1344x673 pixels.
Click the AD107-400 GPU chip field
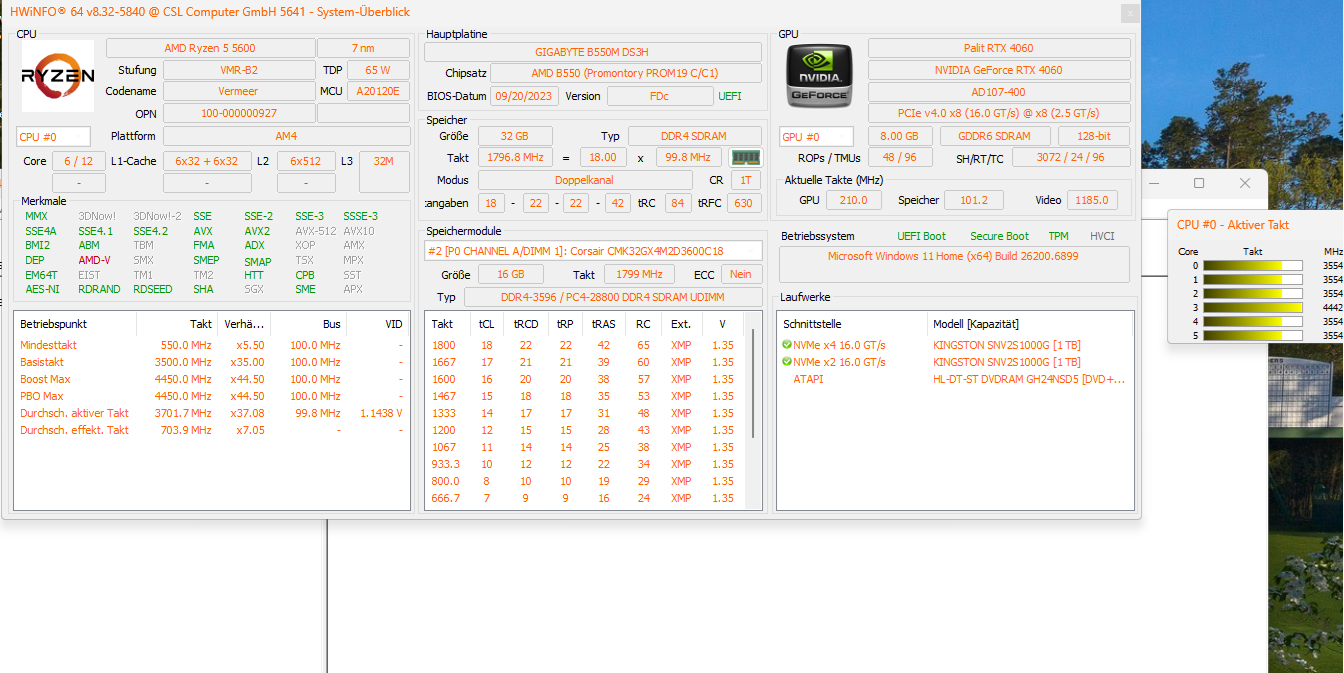click(x=999, y=92)
